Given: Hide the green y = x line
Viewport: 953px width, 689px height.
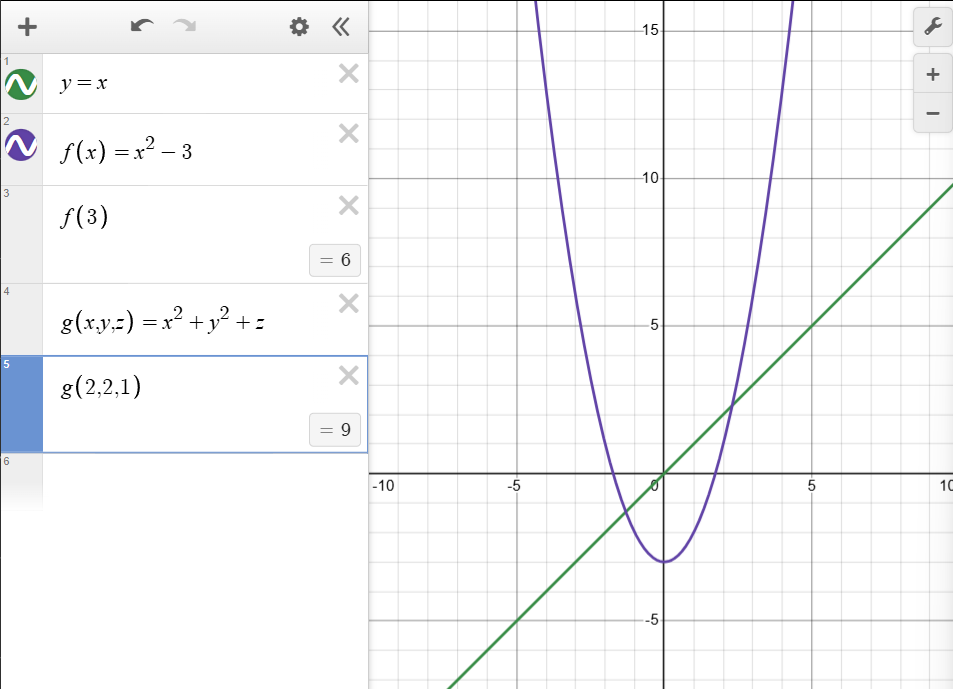Looking at the screenshot, I should (x=21, y=85).
